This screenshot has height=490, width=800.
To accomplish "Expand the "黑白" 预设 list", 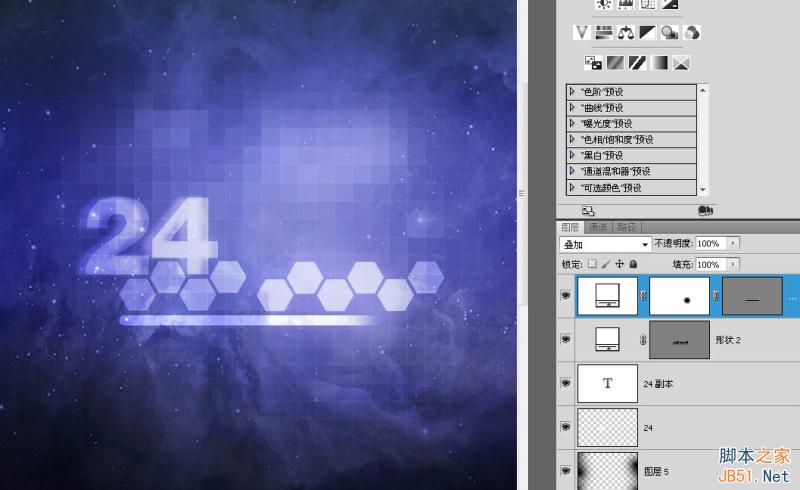I will 572,155.
